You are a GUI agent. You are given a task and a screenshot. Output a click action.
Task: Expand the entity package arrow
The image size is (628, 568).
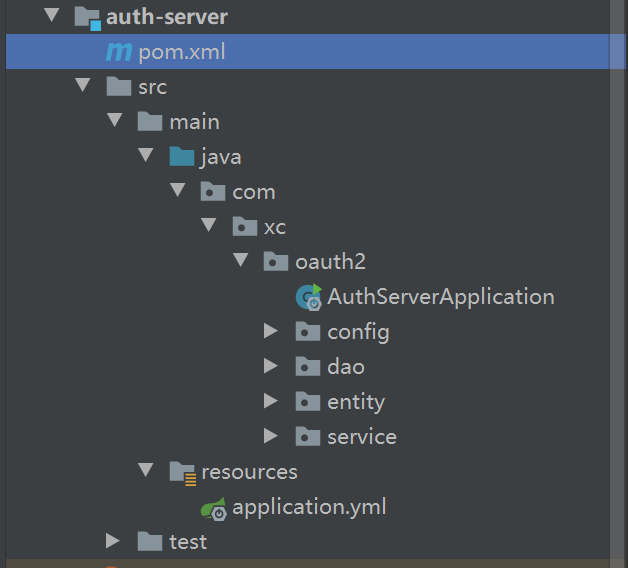(x=271, y=401)
